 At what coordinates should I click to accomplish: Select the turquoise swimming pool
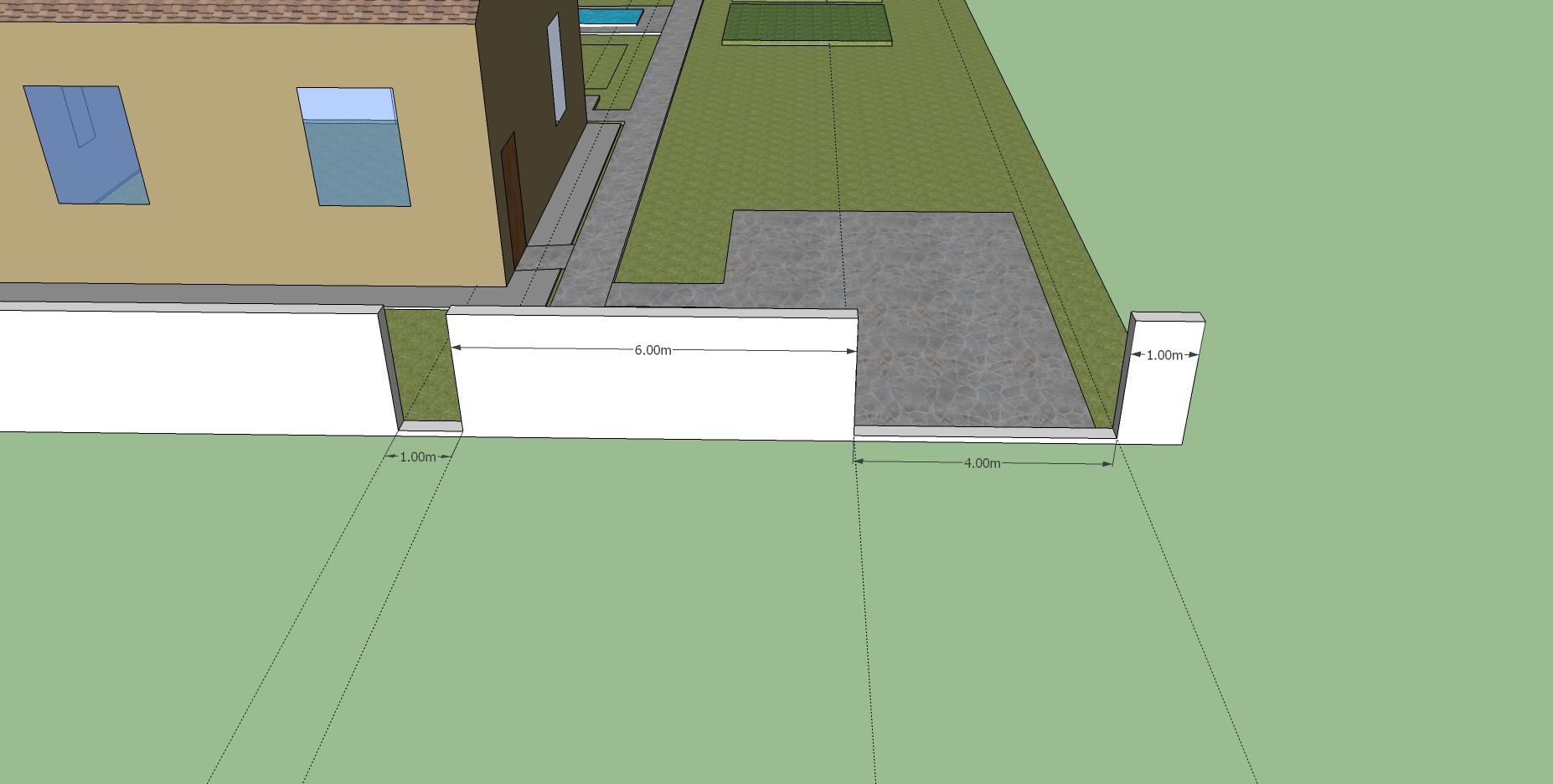coord(611,16)
